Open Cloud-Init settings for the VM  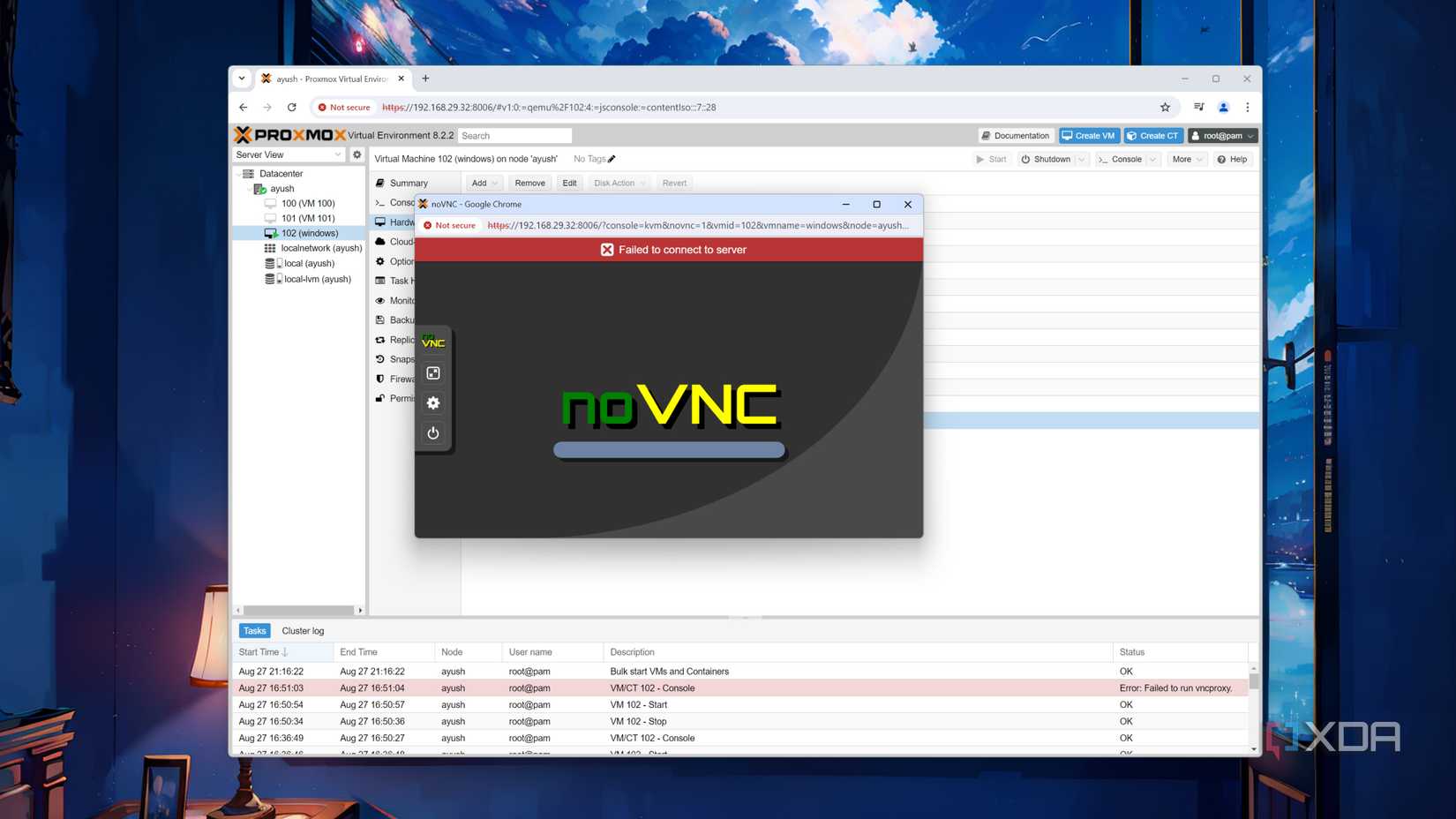[399, 241]
